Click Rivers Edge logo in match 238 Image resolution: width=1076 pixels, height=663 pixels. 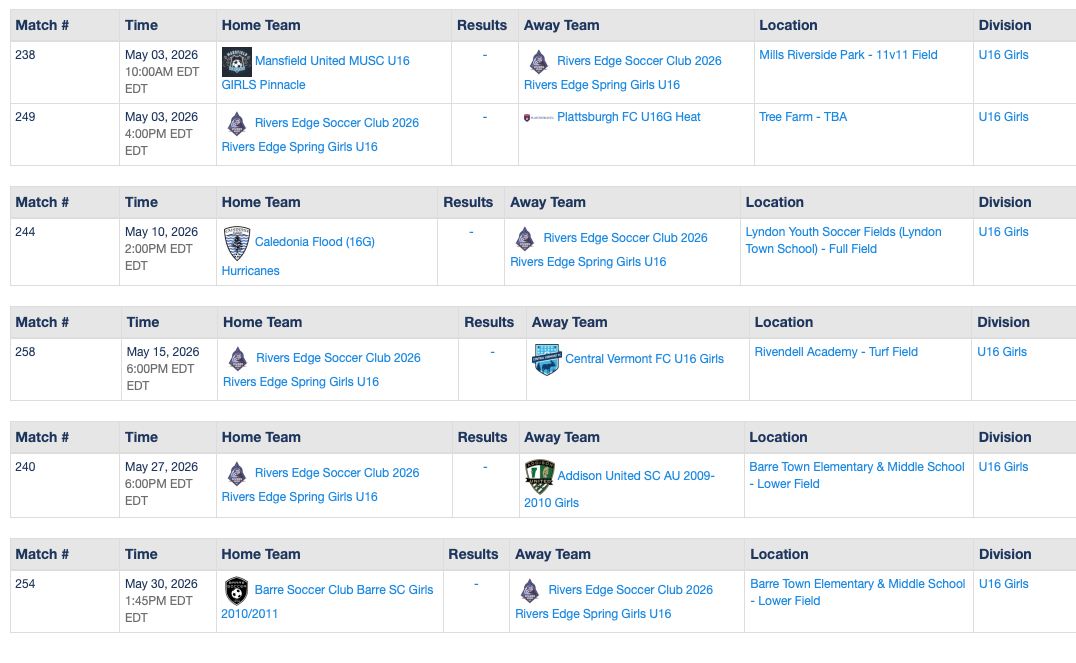[538, 61]
